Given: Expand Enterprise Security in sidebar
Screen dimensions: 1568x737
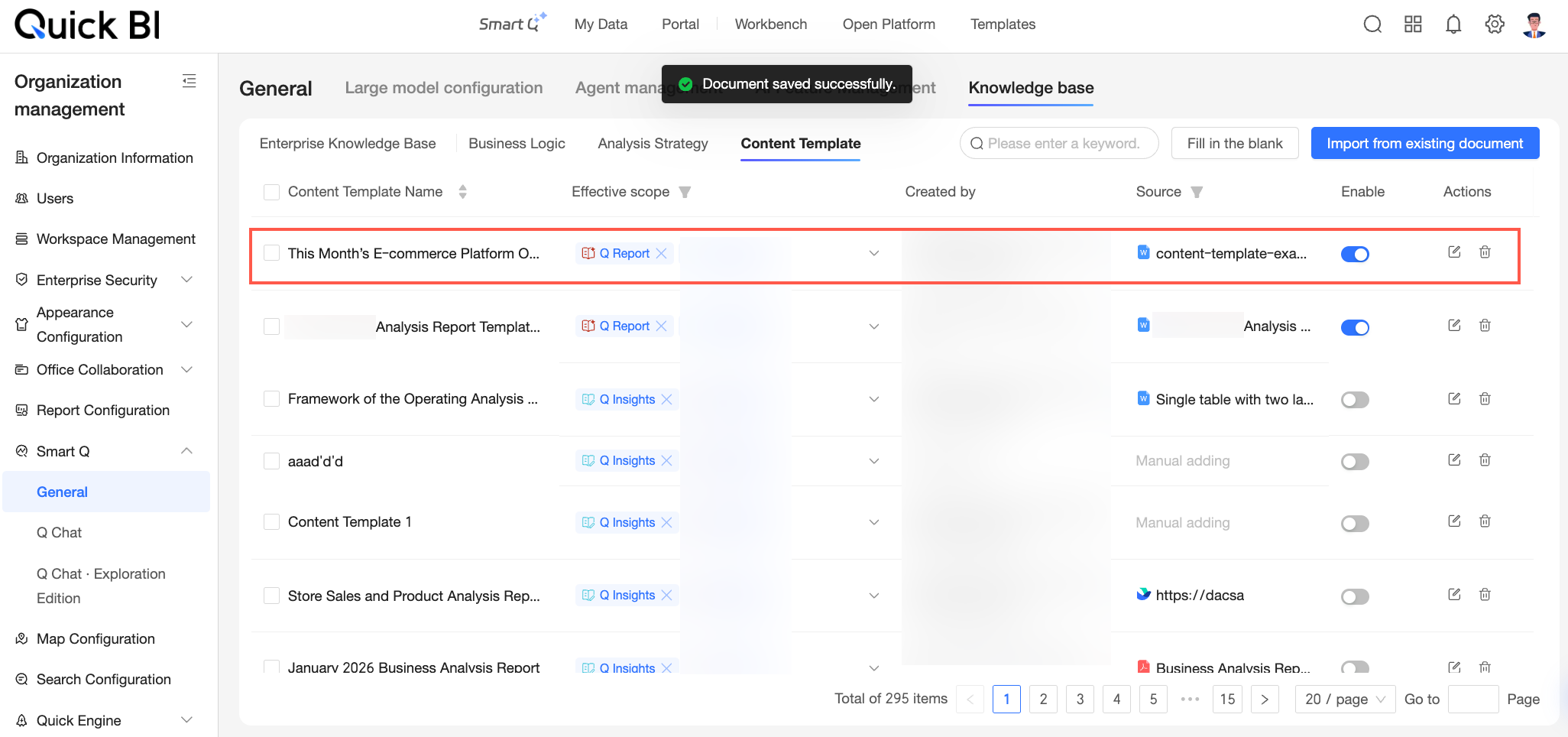Looking at the screenshot, I should click(186, 280).
